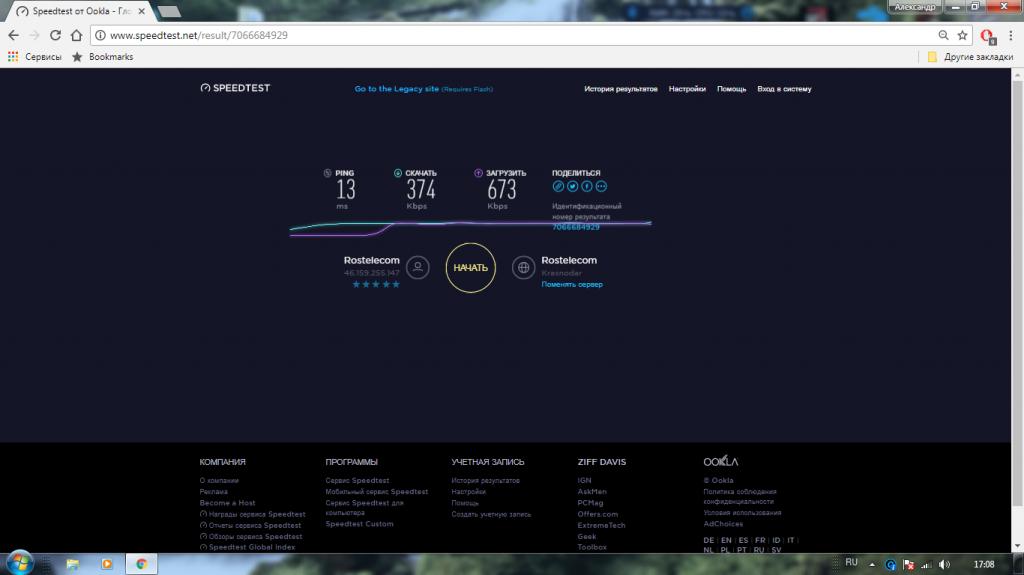1024x575 pixels.
Task: Click the ЗАГРУЗИТЬ upload arrow icon
Action: [x=478, y=173]
